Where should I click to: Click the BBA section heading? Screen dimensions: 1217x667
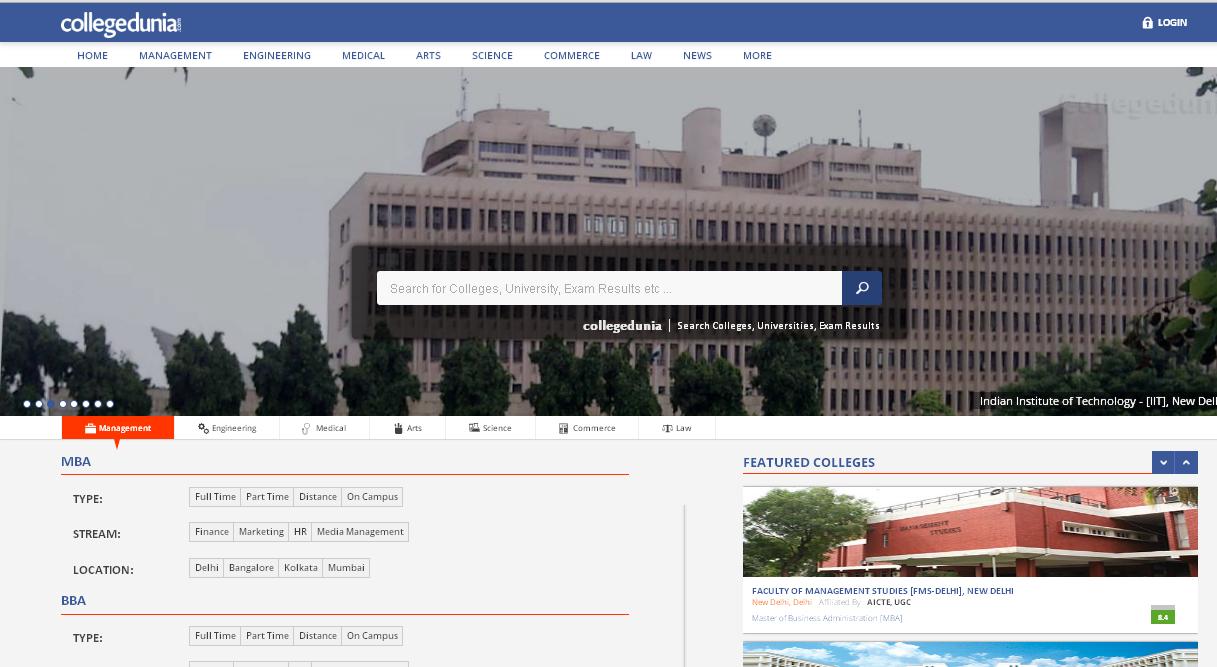point(74,601)
